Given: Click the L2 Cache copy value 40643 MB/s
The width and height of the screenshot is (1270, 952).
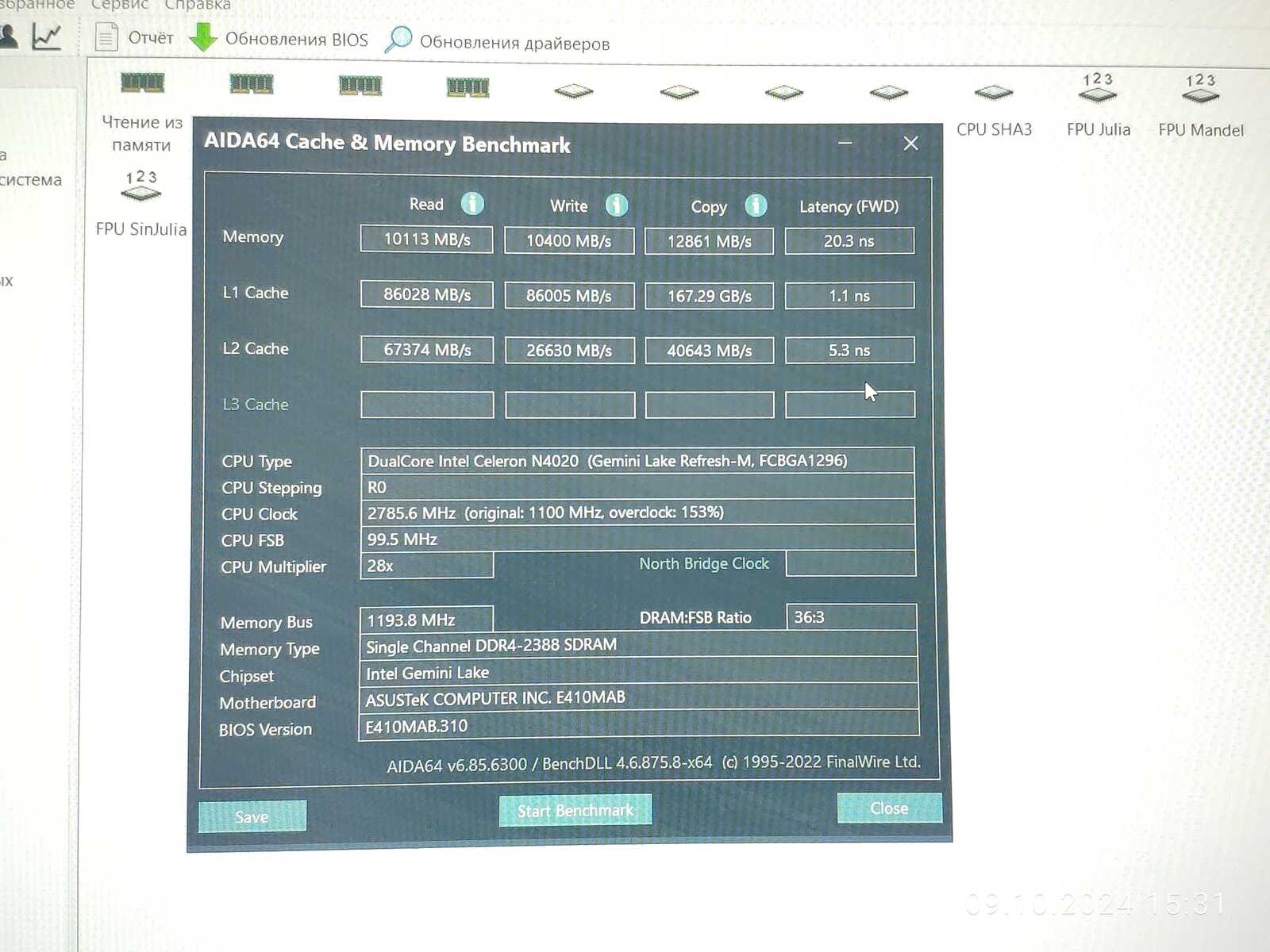Looking at the screenshot, I should tap(709, 351).
